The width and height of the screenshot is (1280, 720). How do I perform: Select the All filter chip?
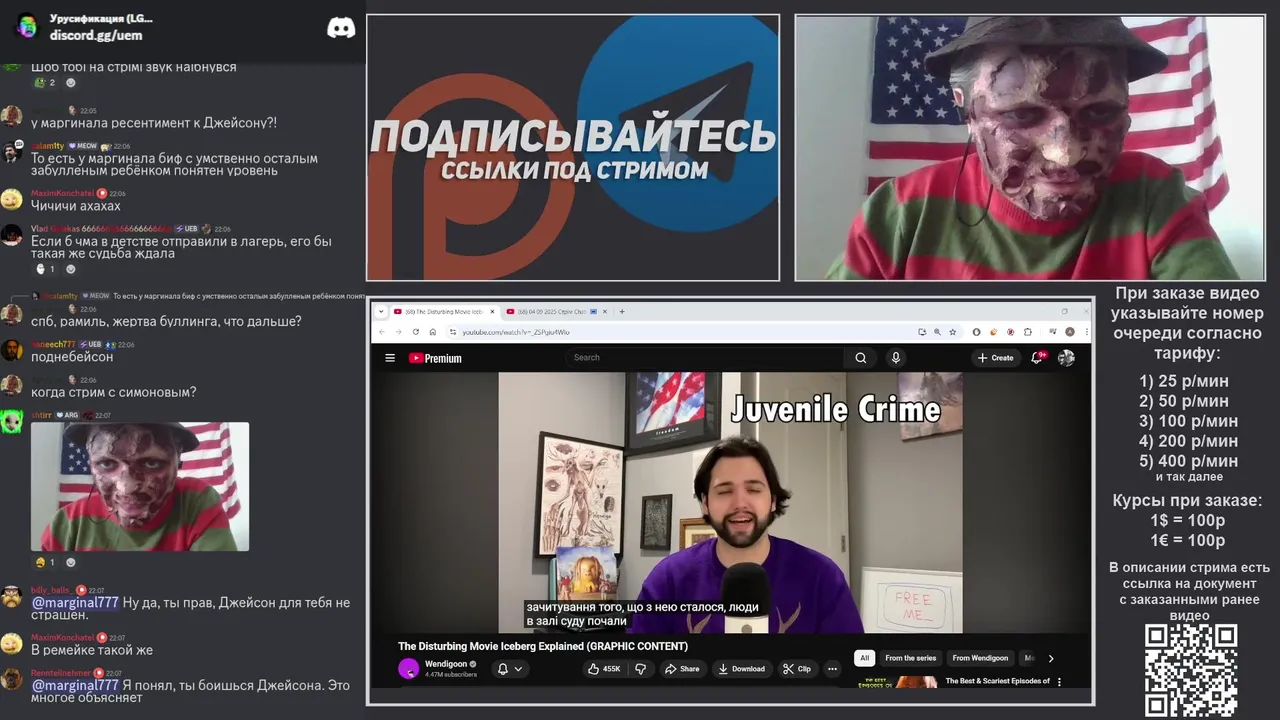865,658
